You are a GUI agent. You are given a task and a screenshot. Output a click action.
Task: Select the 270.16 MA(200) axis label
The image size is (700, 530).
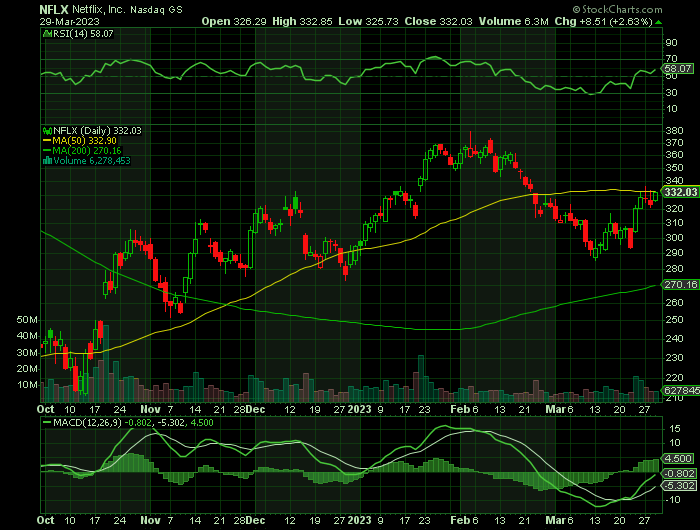[x=679, y=257]
